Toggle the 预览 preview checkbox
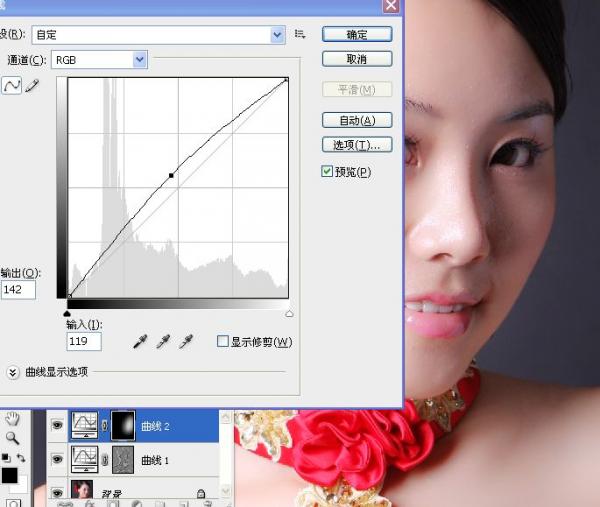Image resolution: width=600 pixels, height=507 pixels. 327,172
